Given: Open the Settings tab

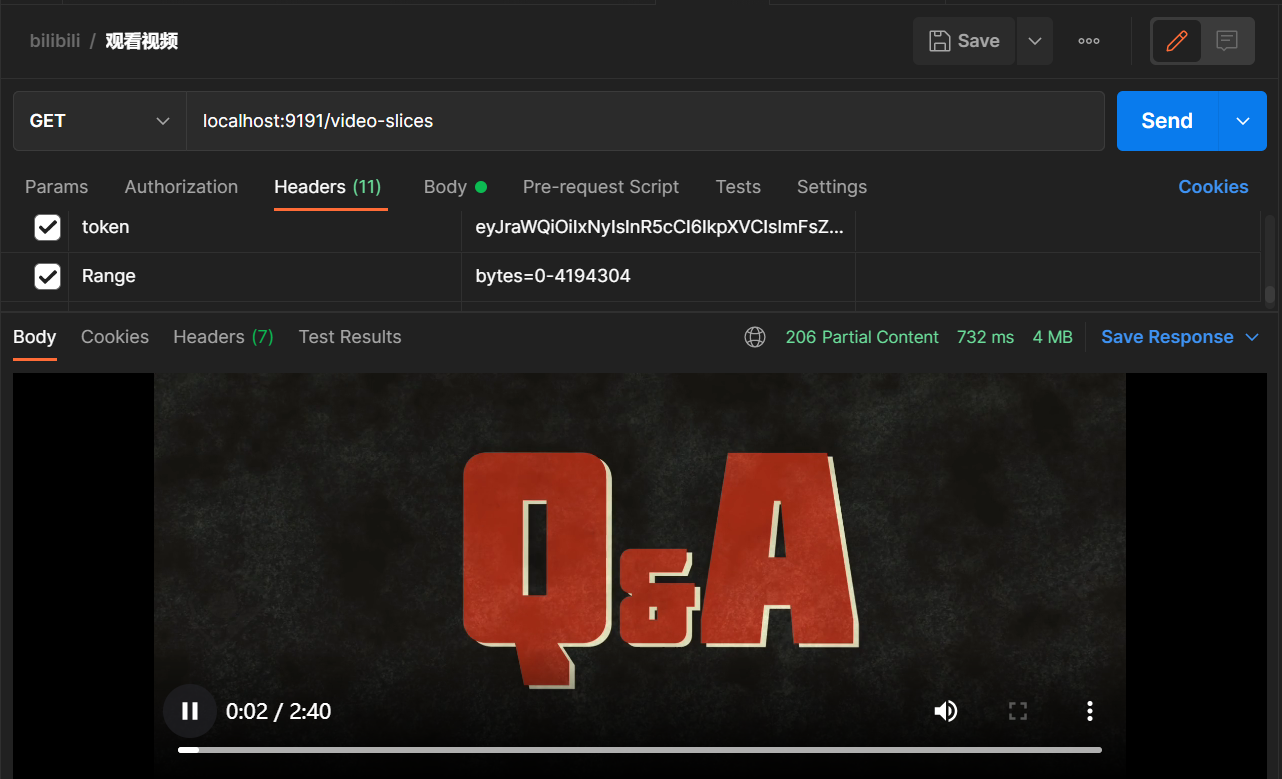Looking at the screenshot, I should point(832,187).
